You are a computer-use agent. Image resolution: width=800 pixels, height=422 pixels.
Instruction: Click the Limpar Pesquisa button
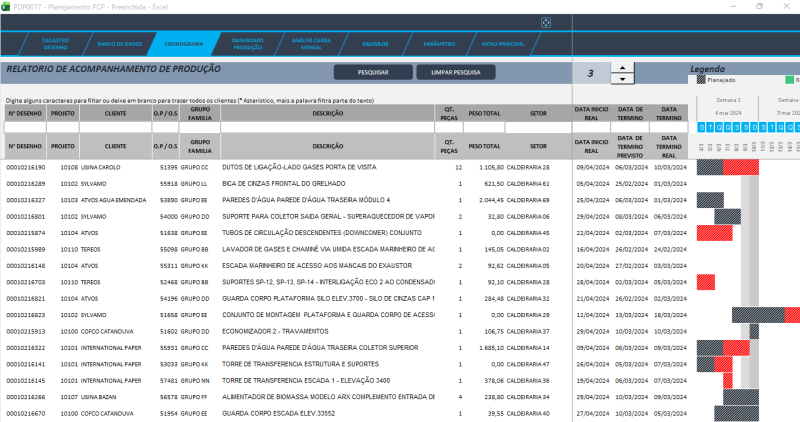pos(455,72)
